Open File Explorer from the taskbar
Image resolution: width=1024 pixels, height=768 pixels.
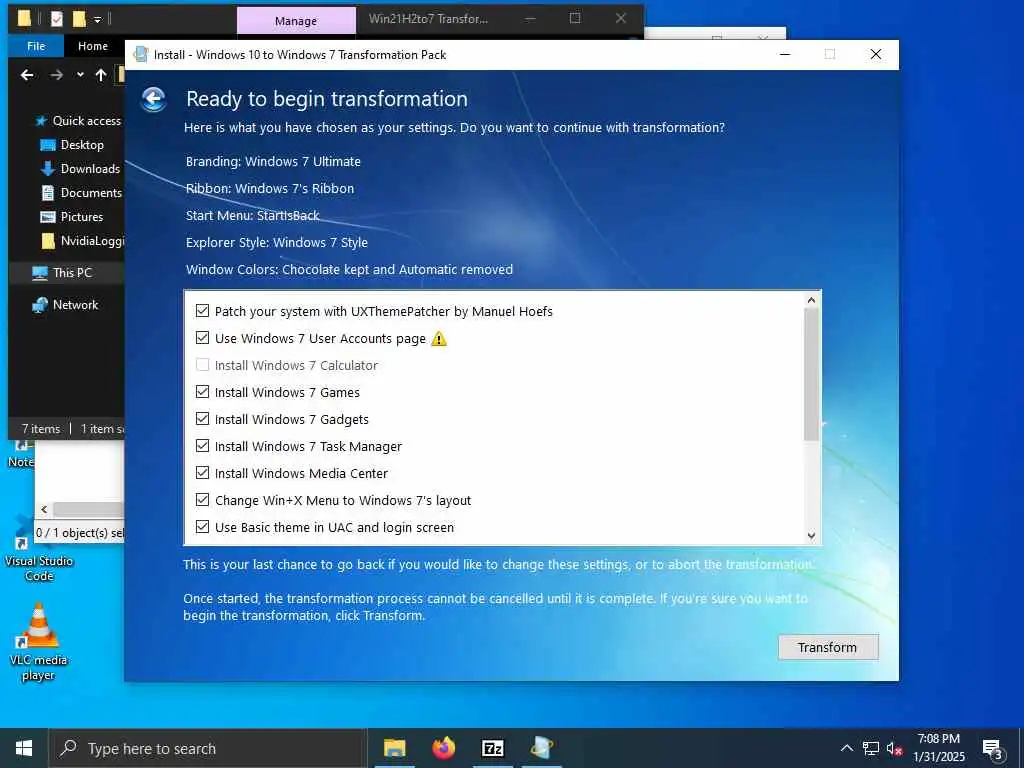click(x=394, y=748)
